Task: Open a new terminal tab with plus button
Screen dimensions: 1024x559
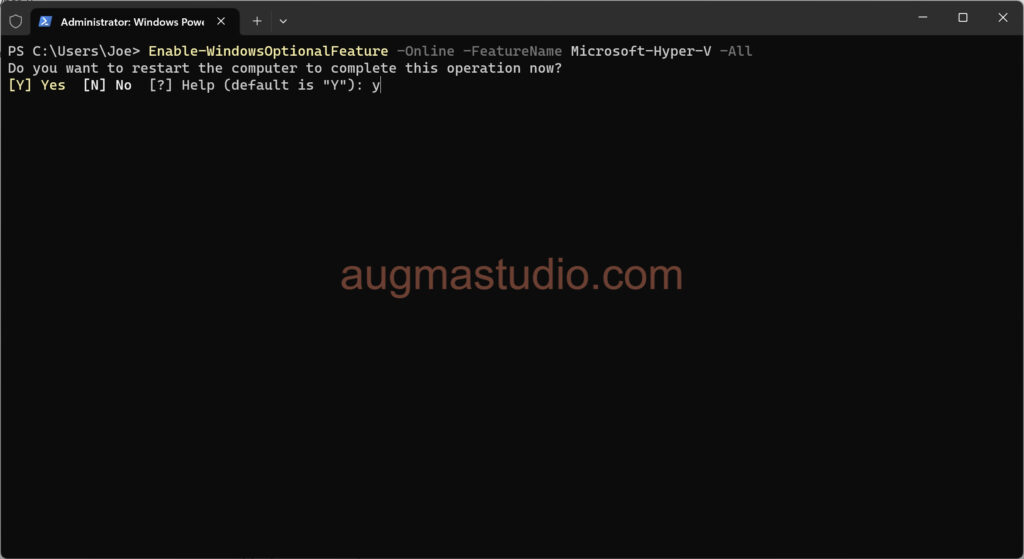Action: [257, 21]
